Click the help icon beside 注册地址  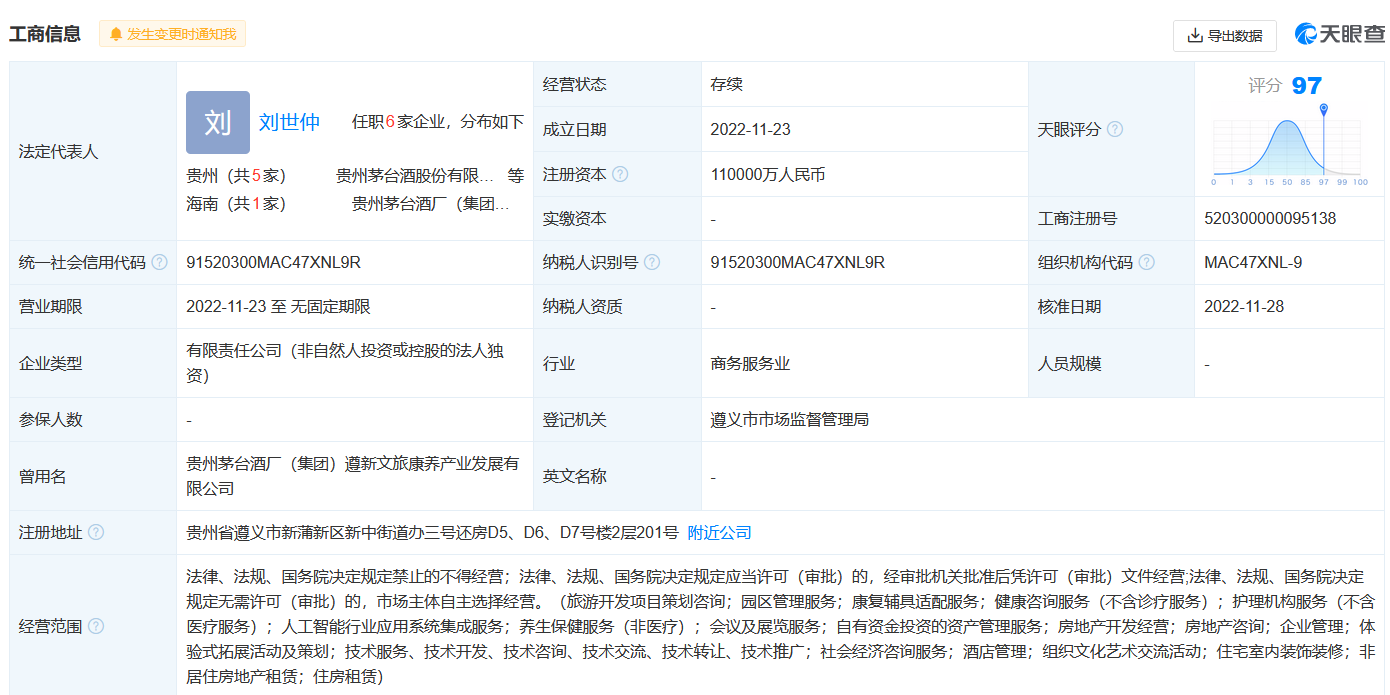click(96, 532)
